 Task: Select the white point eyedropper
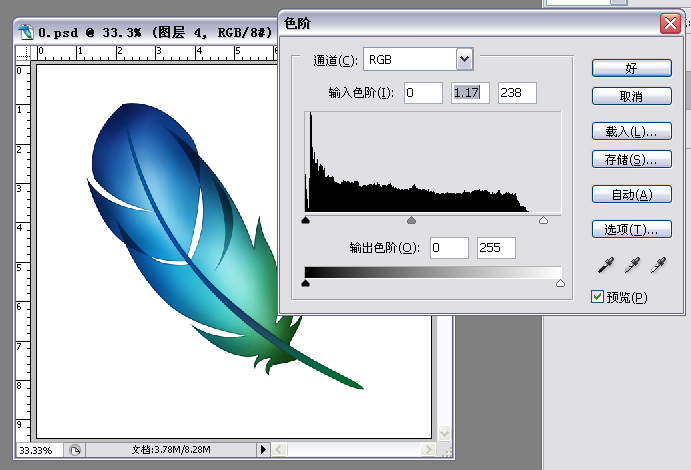coord(658,265)
